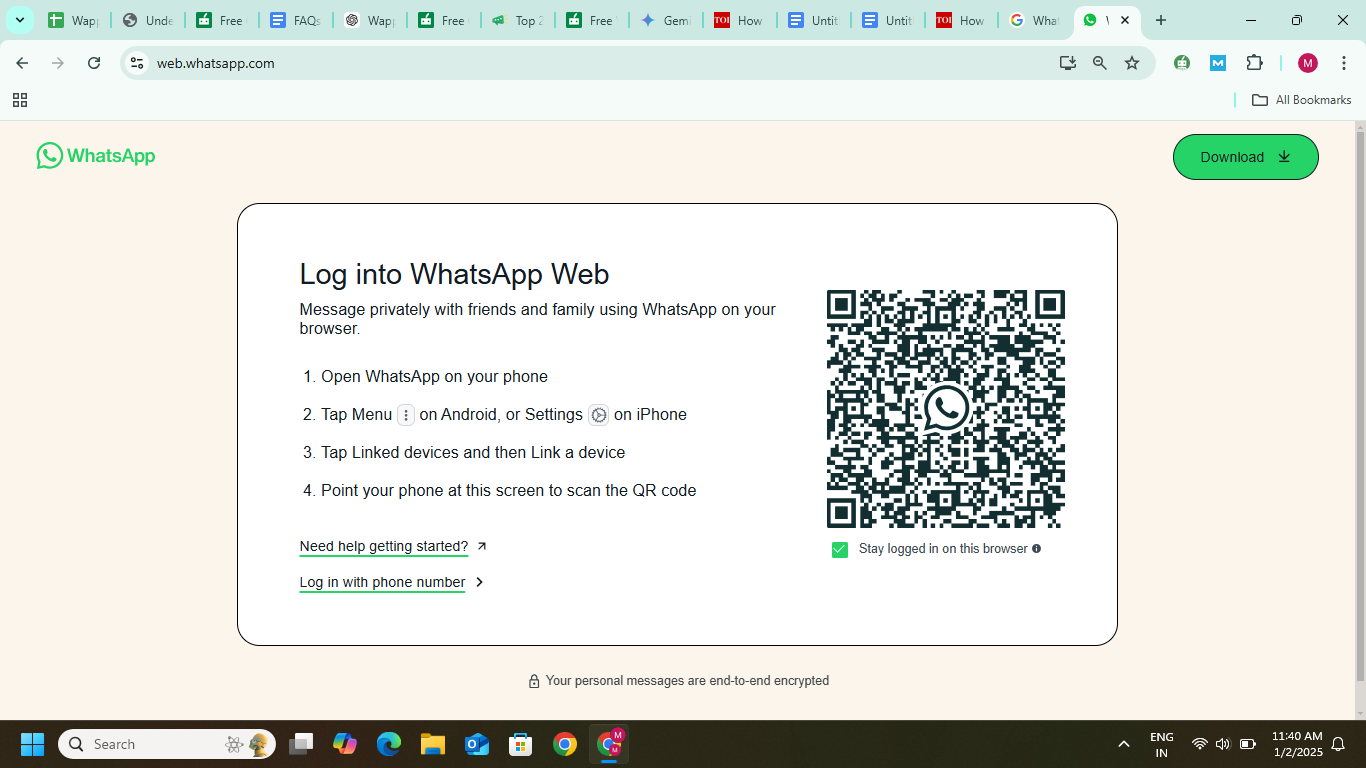Bookmark this tab with the star icon
1366x768 pixels.
pos(1132,63)
